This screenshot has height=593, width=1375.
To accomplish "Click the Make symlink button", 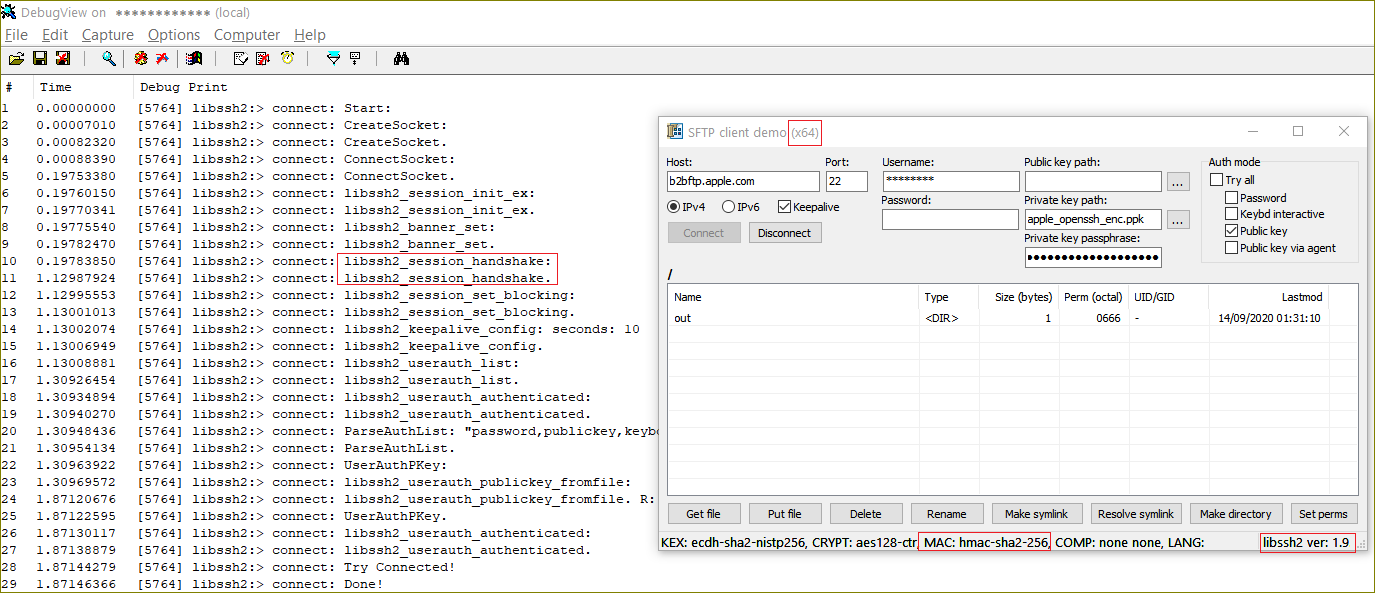I will click(1037, 514).
